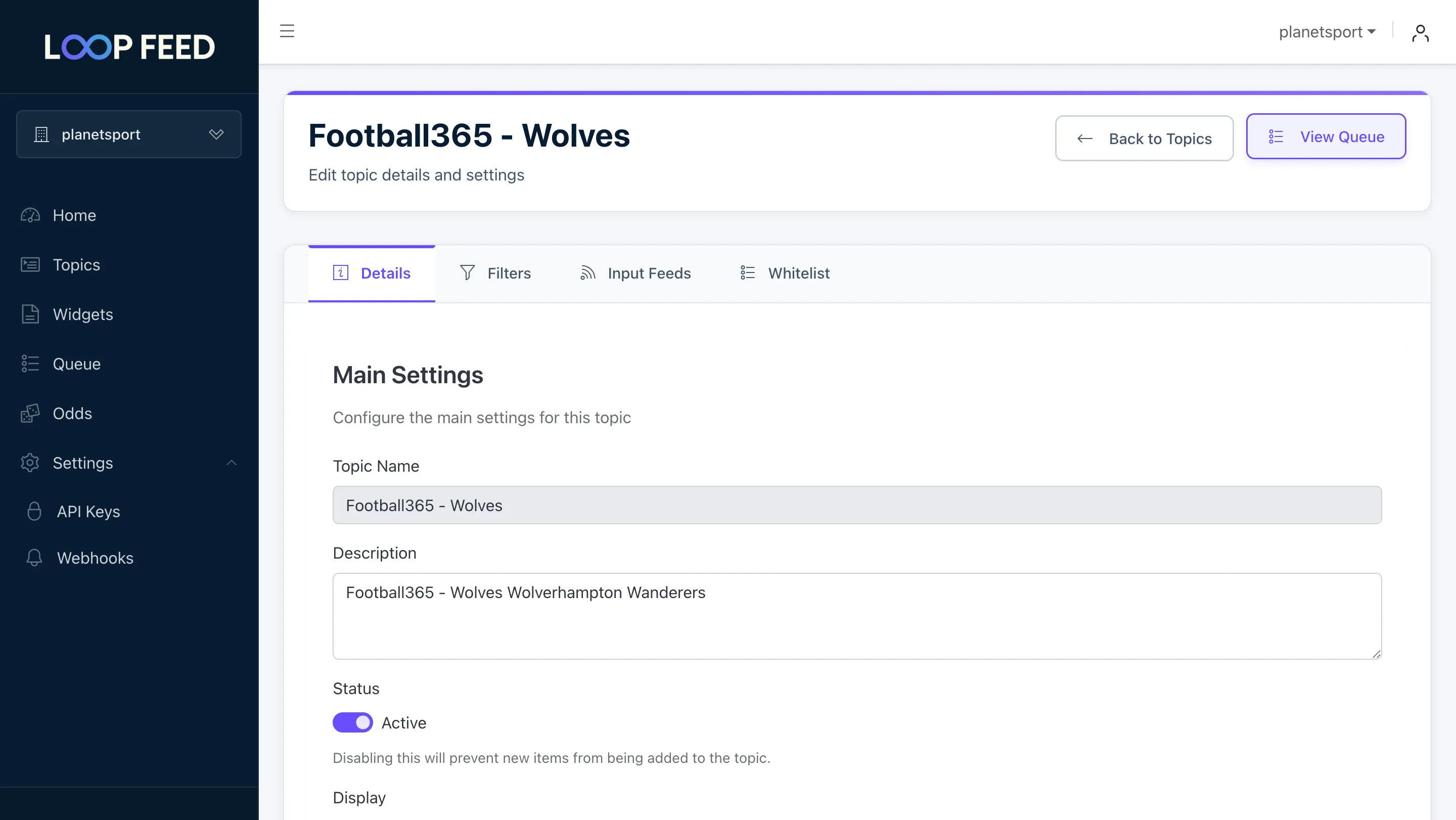Click the API Keys lock icon
The width and height of the screenshot is (1456, 820).
tap(34, 511)
